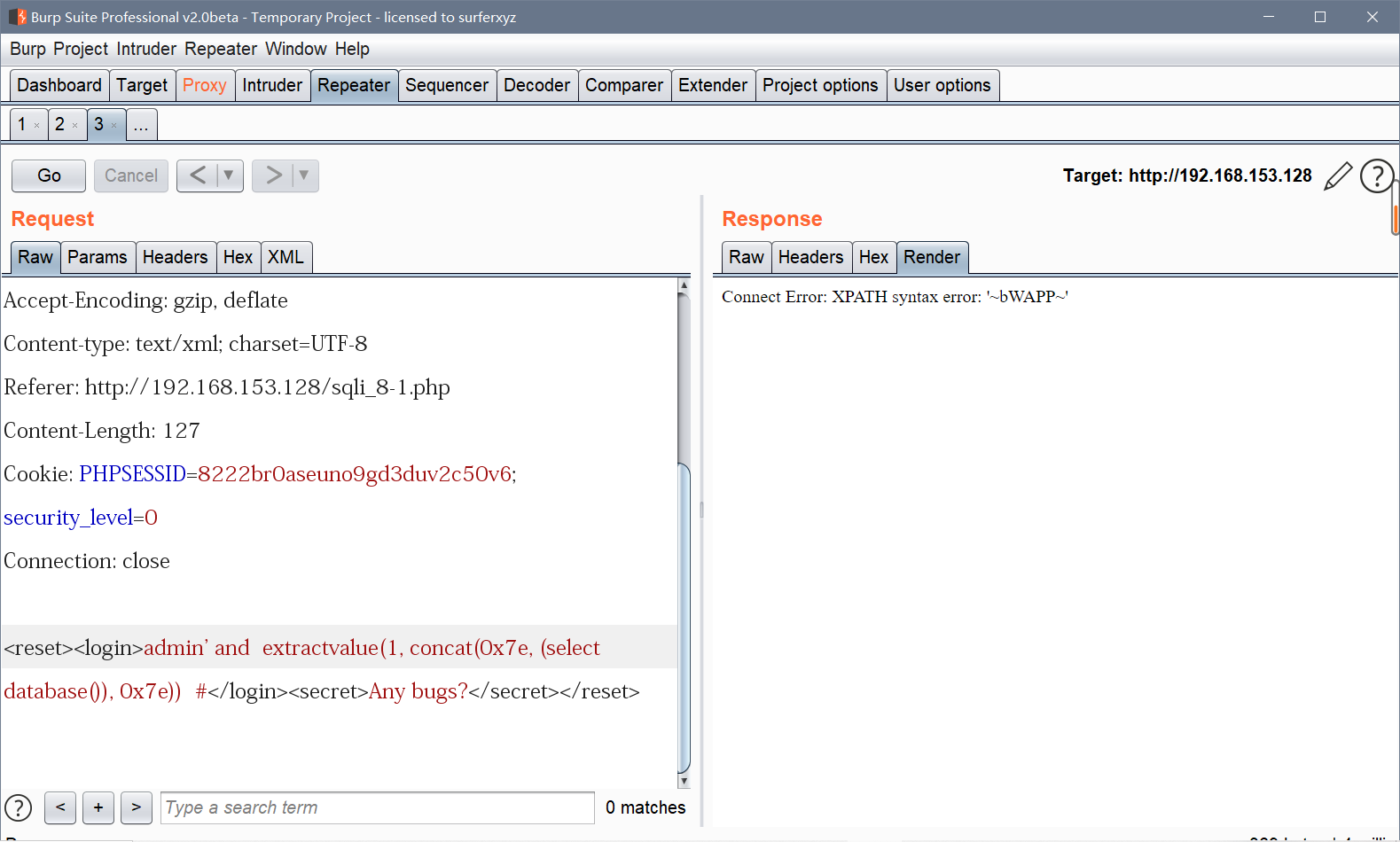Open the Window menu
Viewport: 1400px width, 842px height.
coord(296,49)
